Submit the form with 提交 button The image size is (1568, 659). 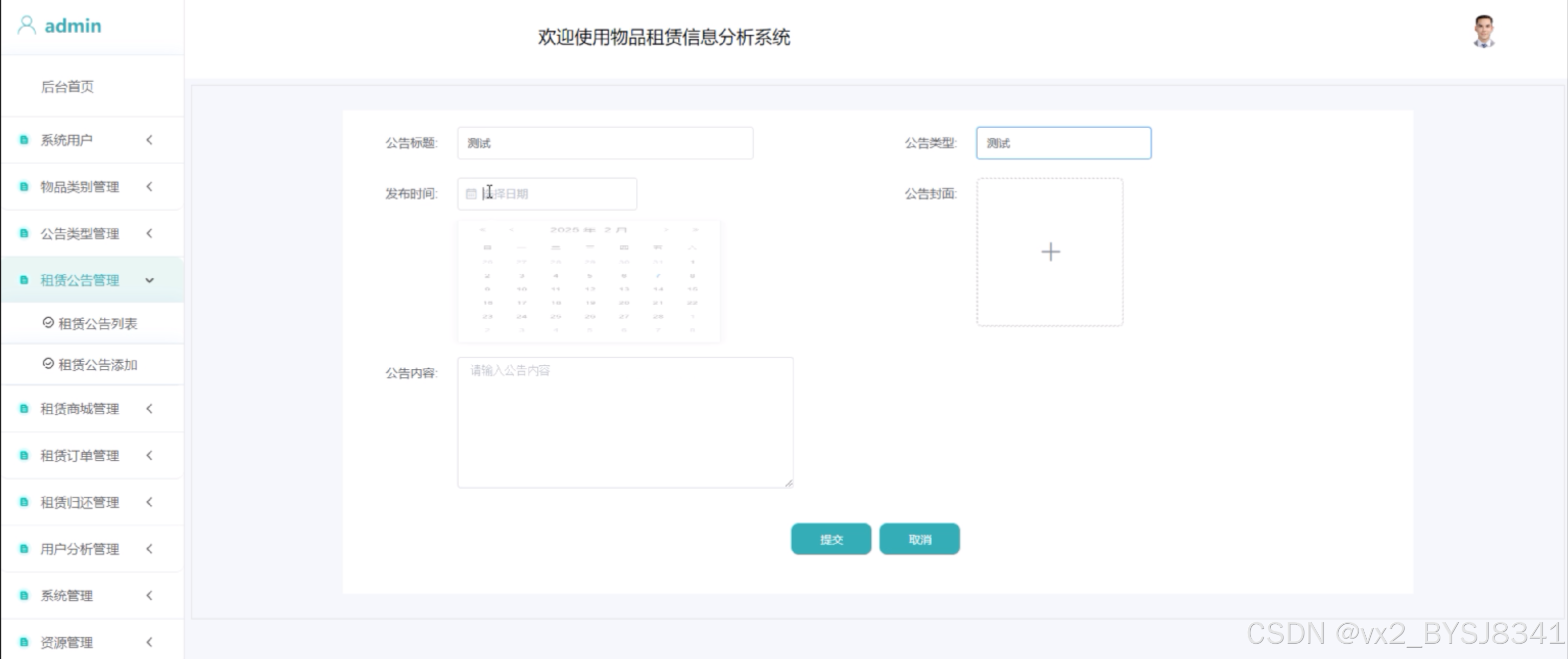[x=830, y=539]
